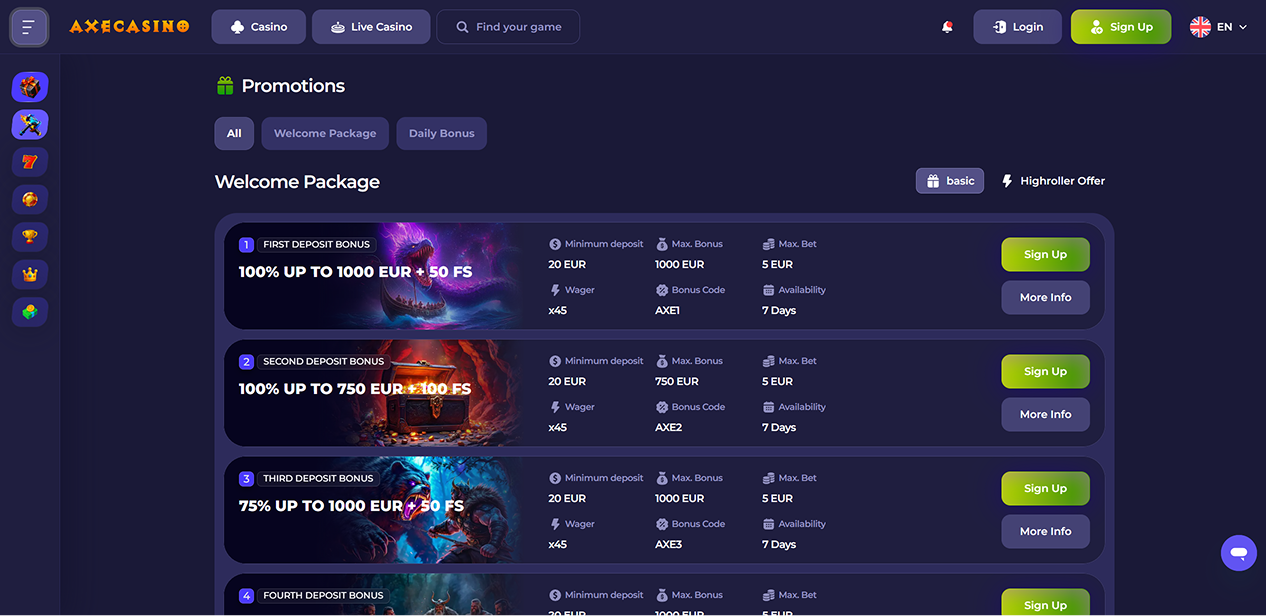Click the red seven slots sidebar icon
Viewport: 1266px width, 616px height.
[30, 162]
